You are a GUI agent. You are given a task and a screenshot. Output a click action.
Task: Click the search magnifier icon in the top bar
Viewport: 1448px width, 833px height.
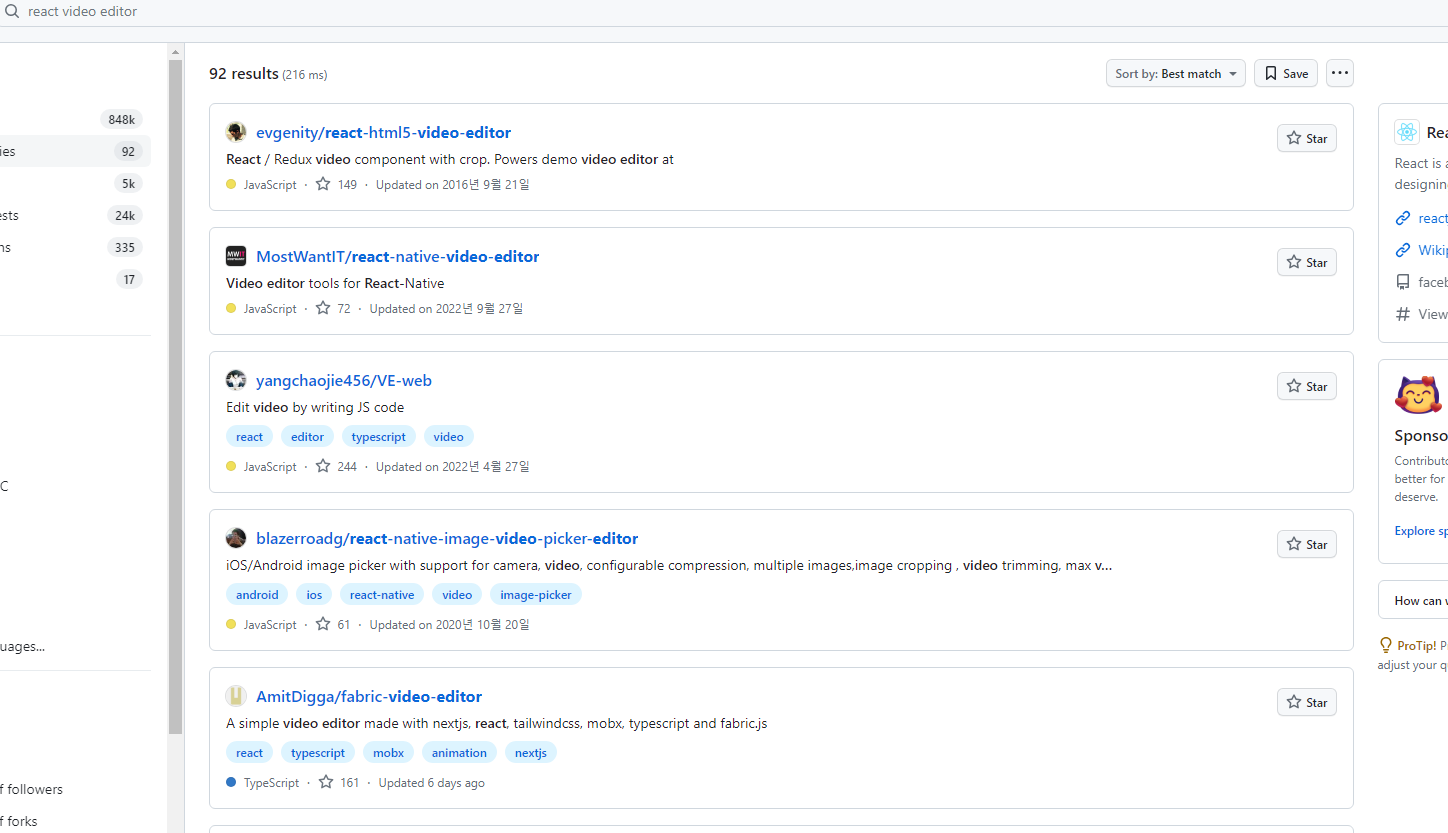pyautogui.click(x=13, y=12)
